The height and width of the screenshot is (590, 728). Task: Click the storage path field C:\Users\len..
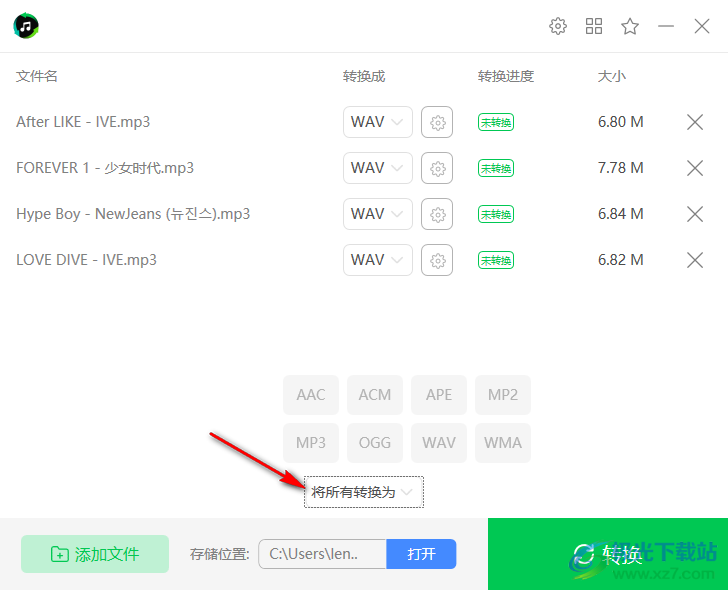323,554
